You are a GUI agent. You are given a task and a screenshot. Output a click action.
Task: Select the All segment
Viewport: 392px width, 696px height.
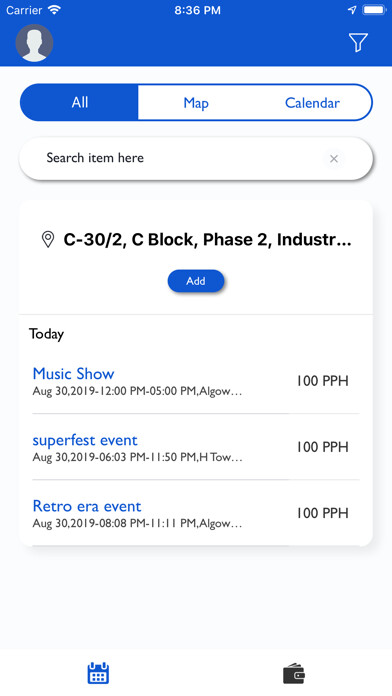79,103
